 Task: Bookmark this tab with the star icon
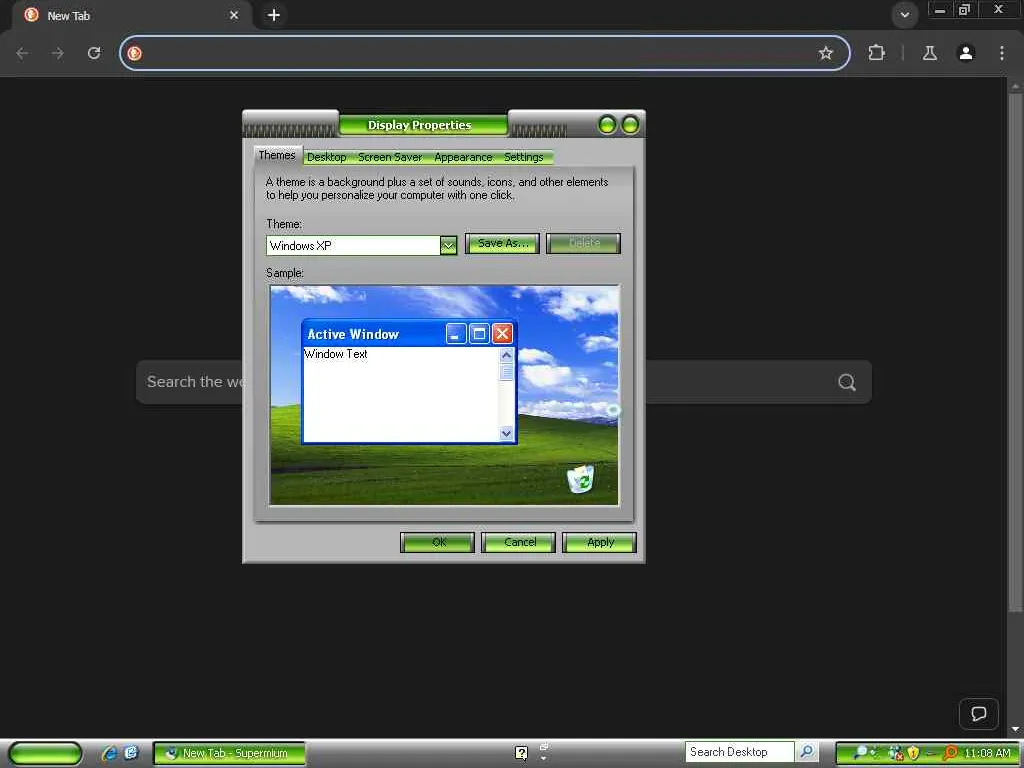(x=825, y=53)
